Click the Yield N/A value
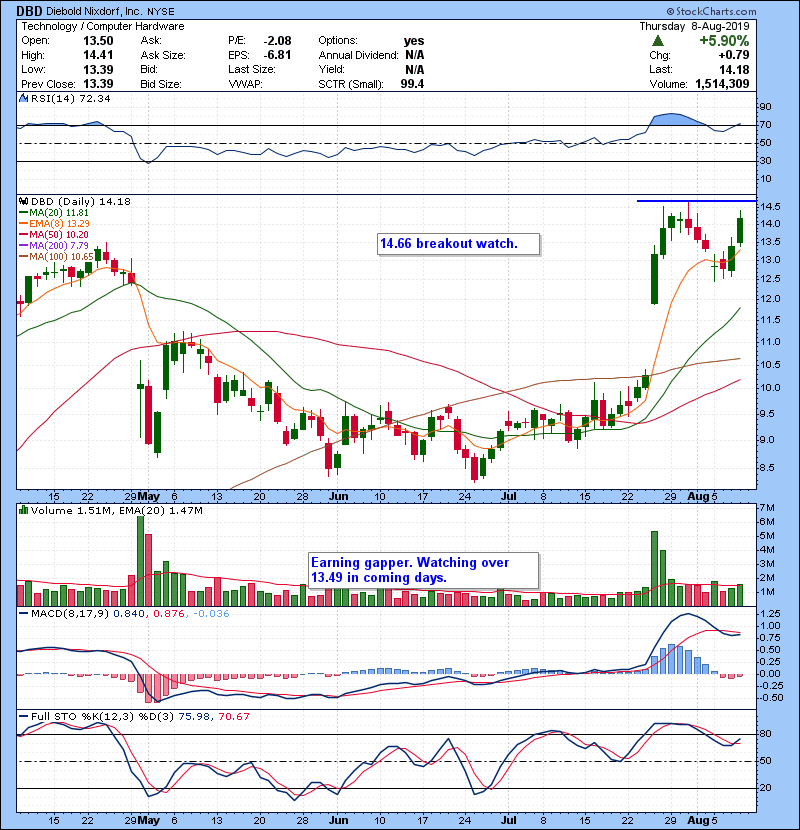 [x=415, y=69]
